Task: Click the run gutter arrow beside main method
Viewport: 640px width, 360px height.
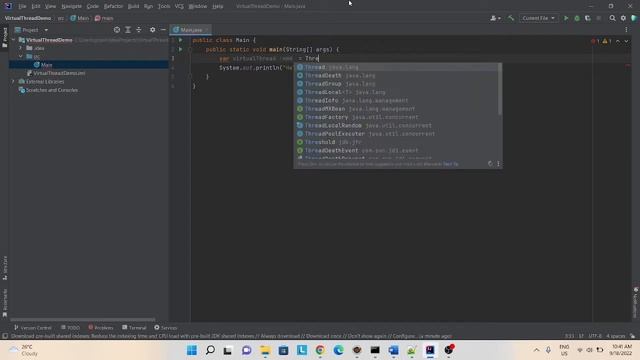Action: click(180, 49)
